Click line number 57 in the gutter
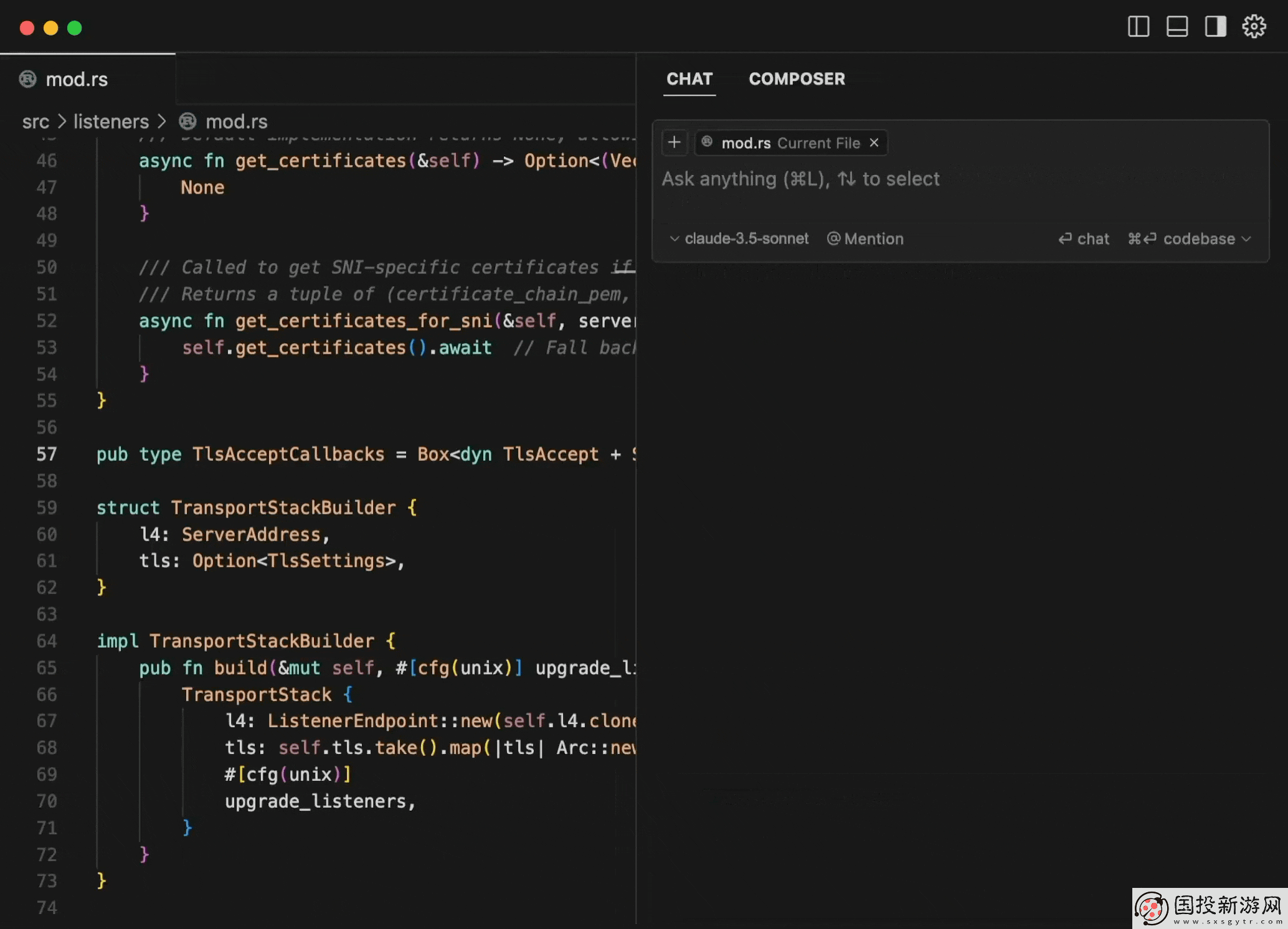The image size is (1288, 929). click(x=47, y=454)
